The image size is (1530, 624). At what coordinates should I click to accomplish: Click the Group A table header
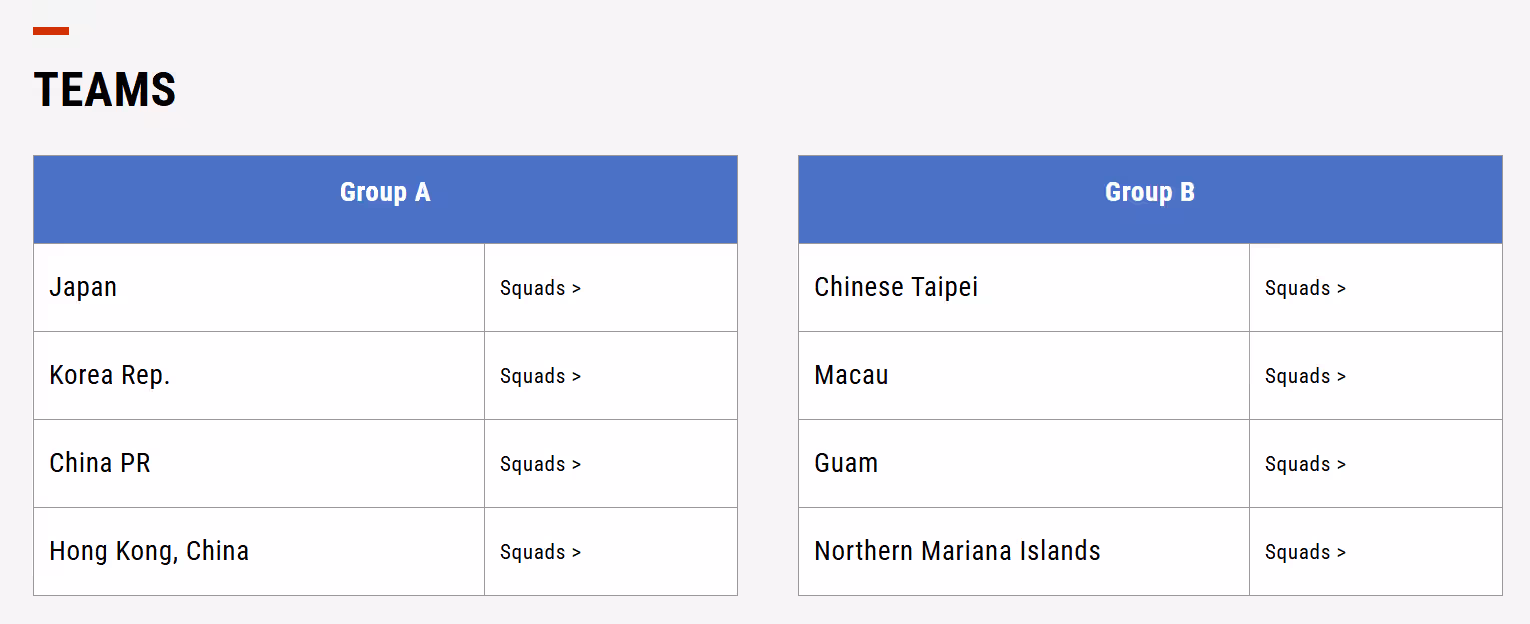click(385, 192)
